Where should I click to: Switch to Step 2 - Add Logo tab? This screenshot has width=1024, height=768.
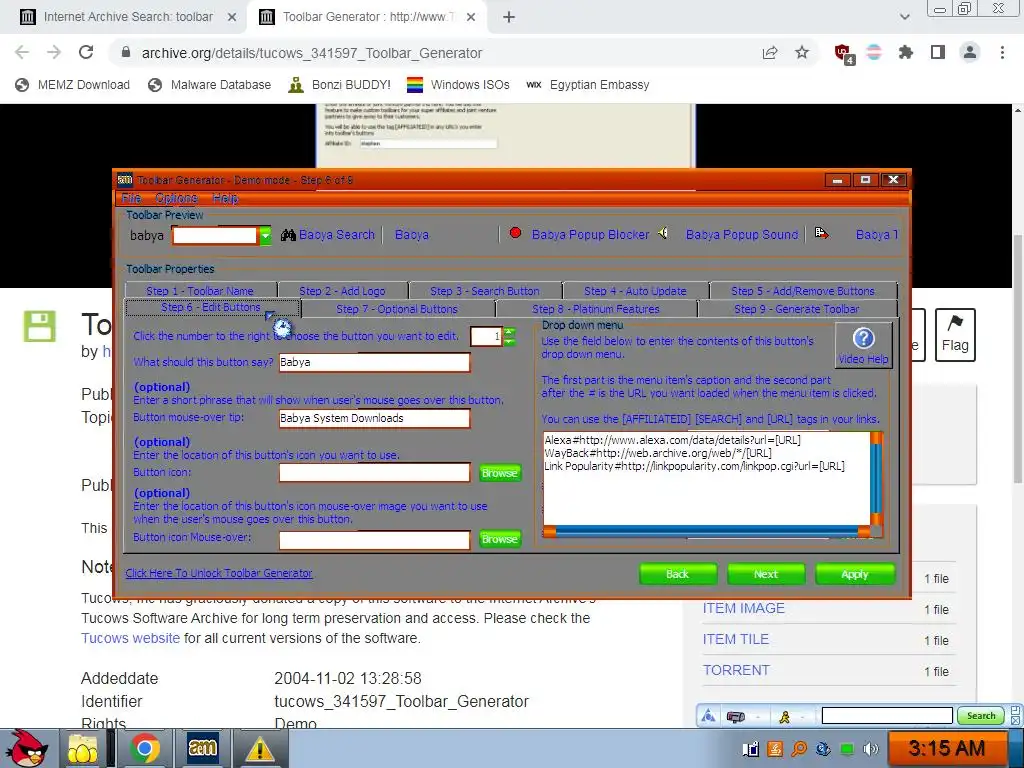pos(342,291)
